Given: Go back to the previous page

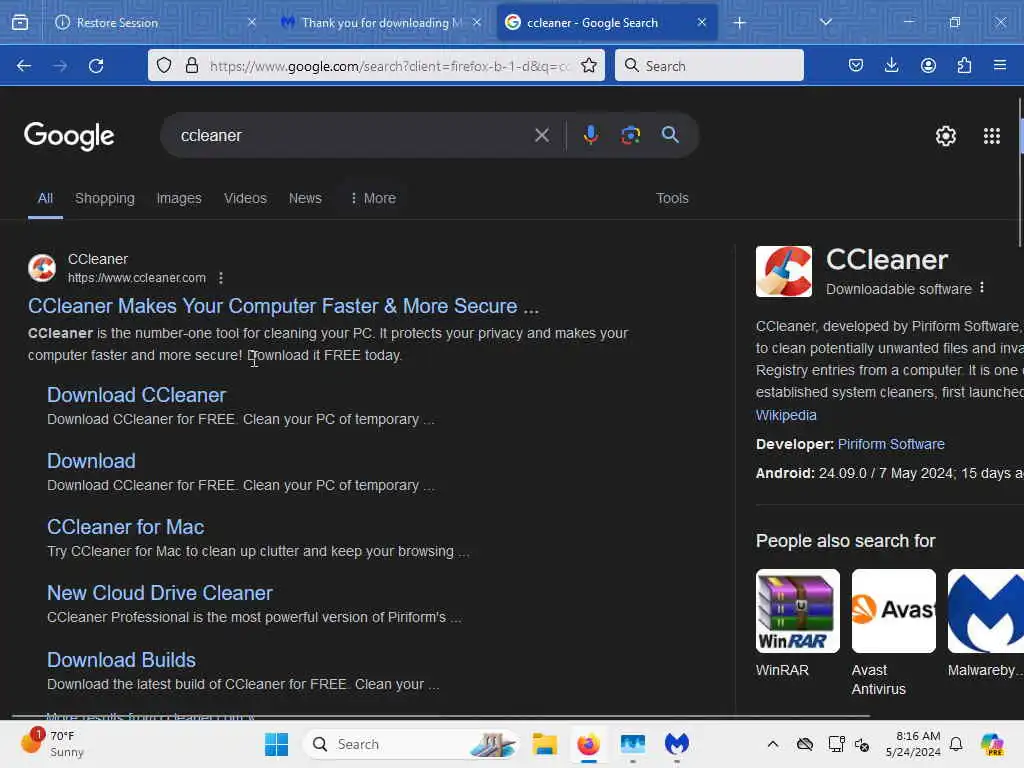Looking at the screenshot, I should coord(24,66).
